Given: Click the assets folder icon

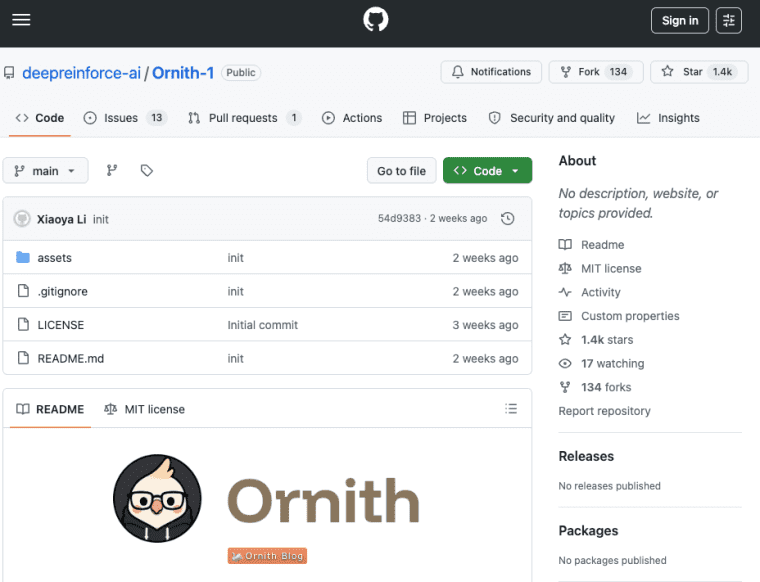Looking at the screenshot, I should [x=23, y=257].
